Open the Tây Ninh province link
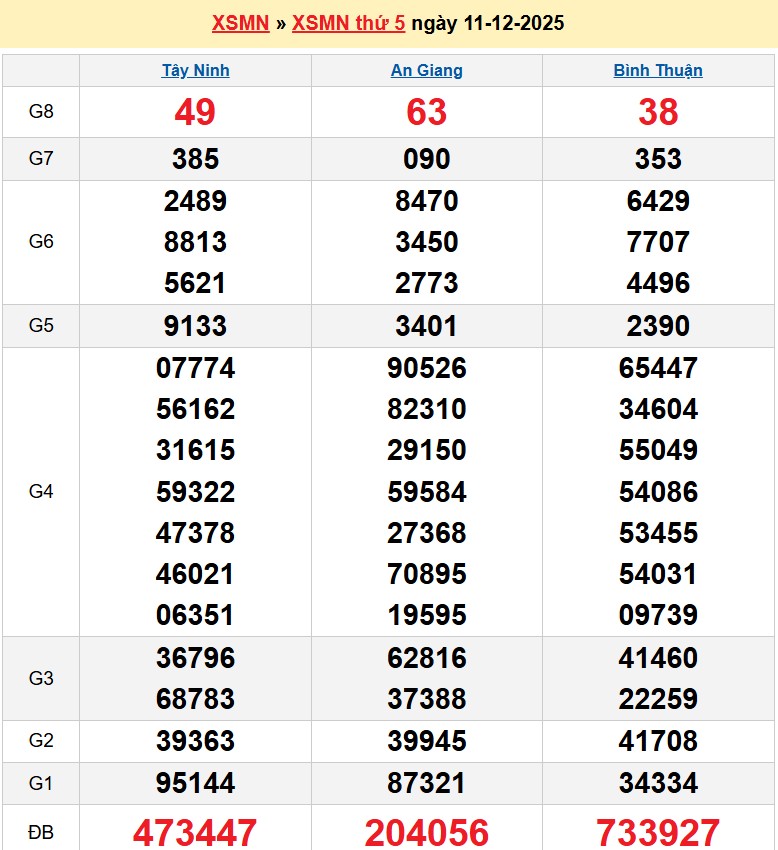The width and height of the screenshot is (778, 850). 195,70
